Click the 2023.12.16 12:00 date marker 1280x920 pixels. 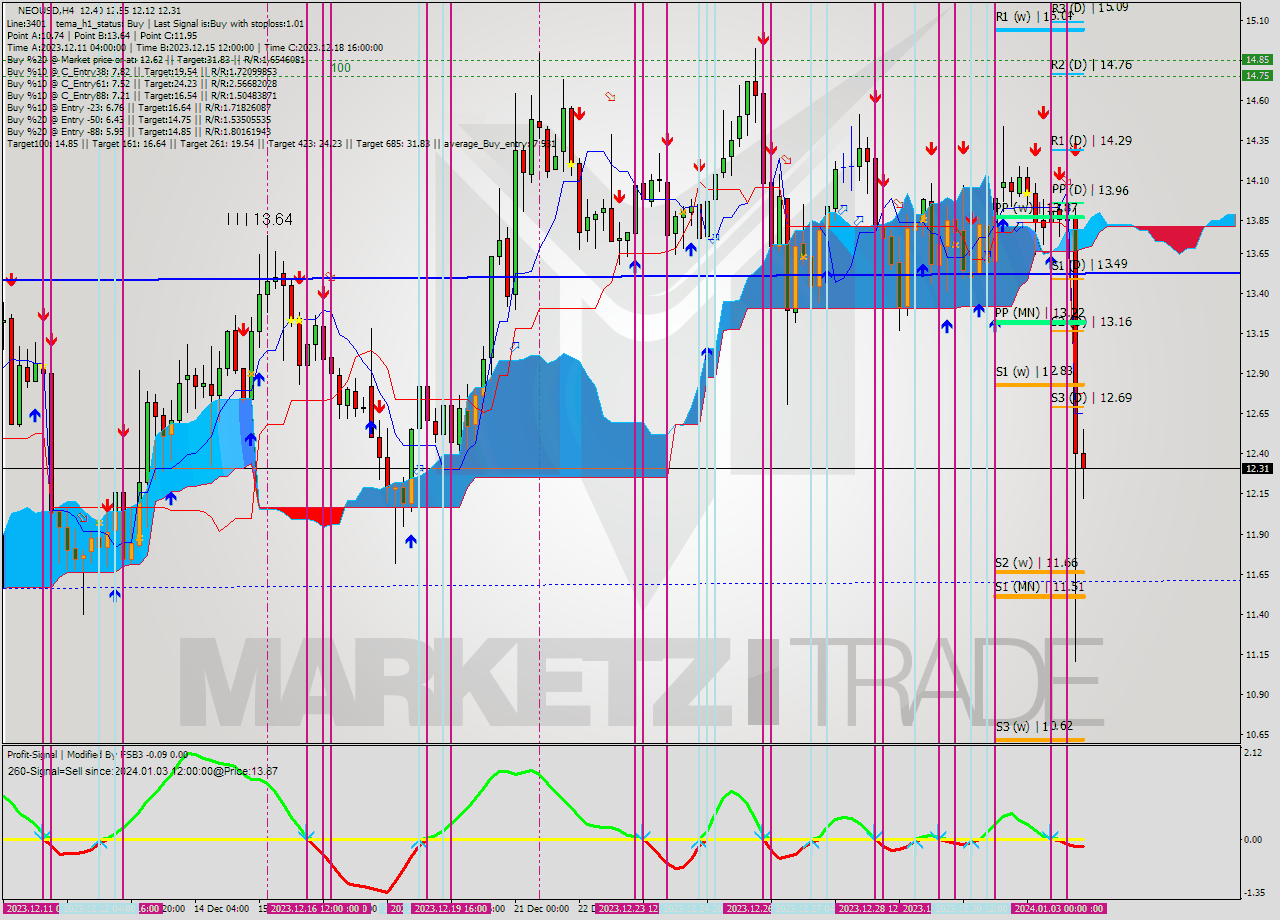click(x=318, y=908)
